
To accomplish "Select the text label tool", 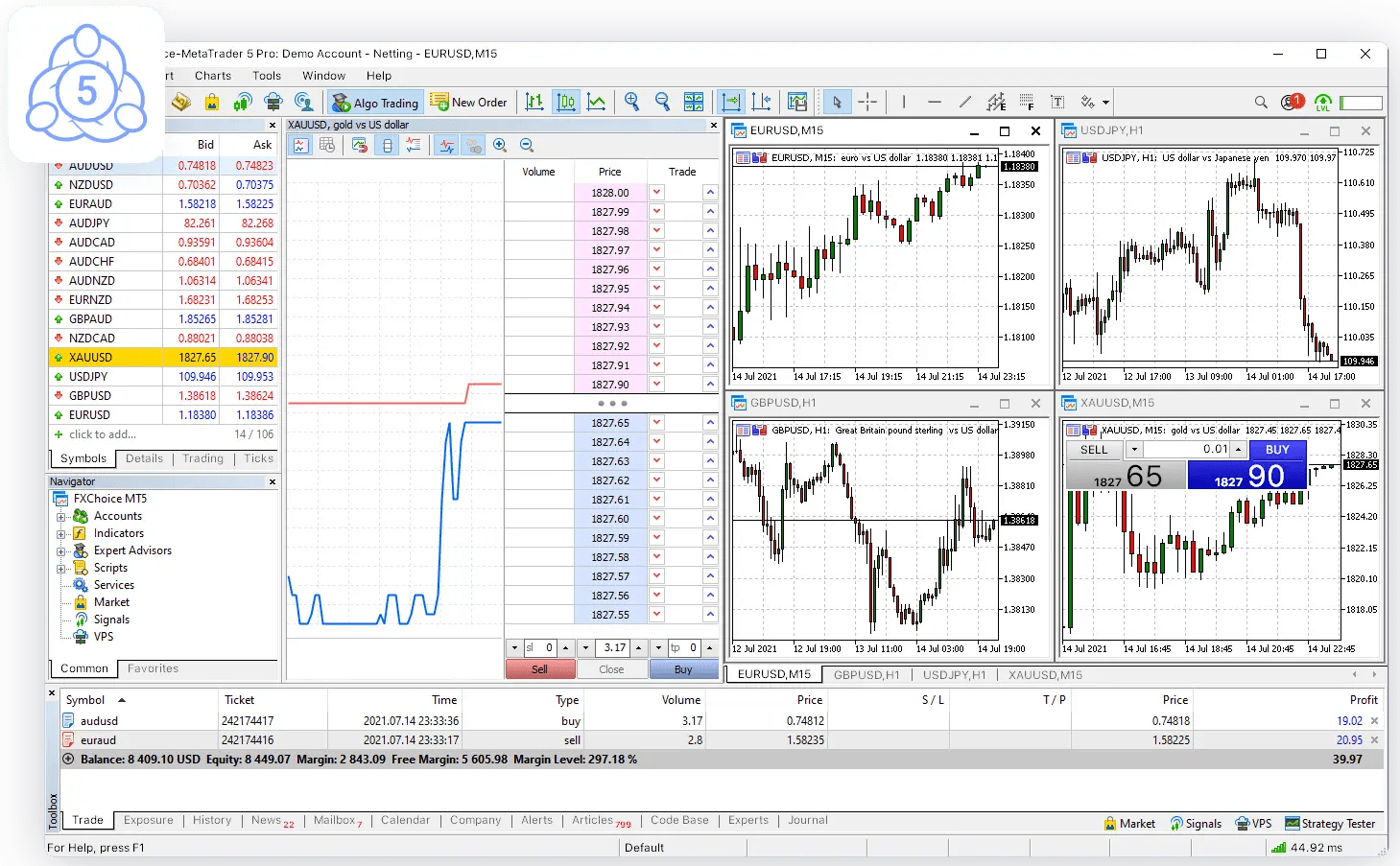I will pos(1057,102).
